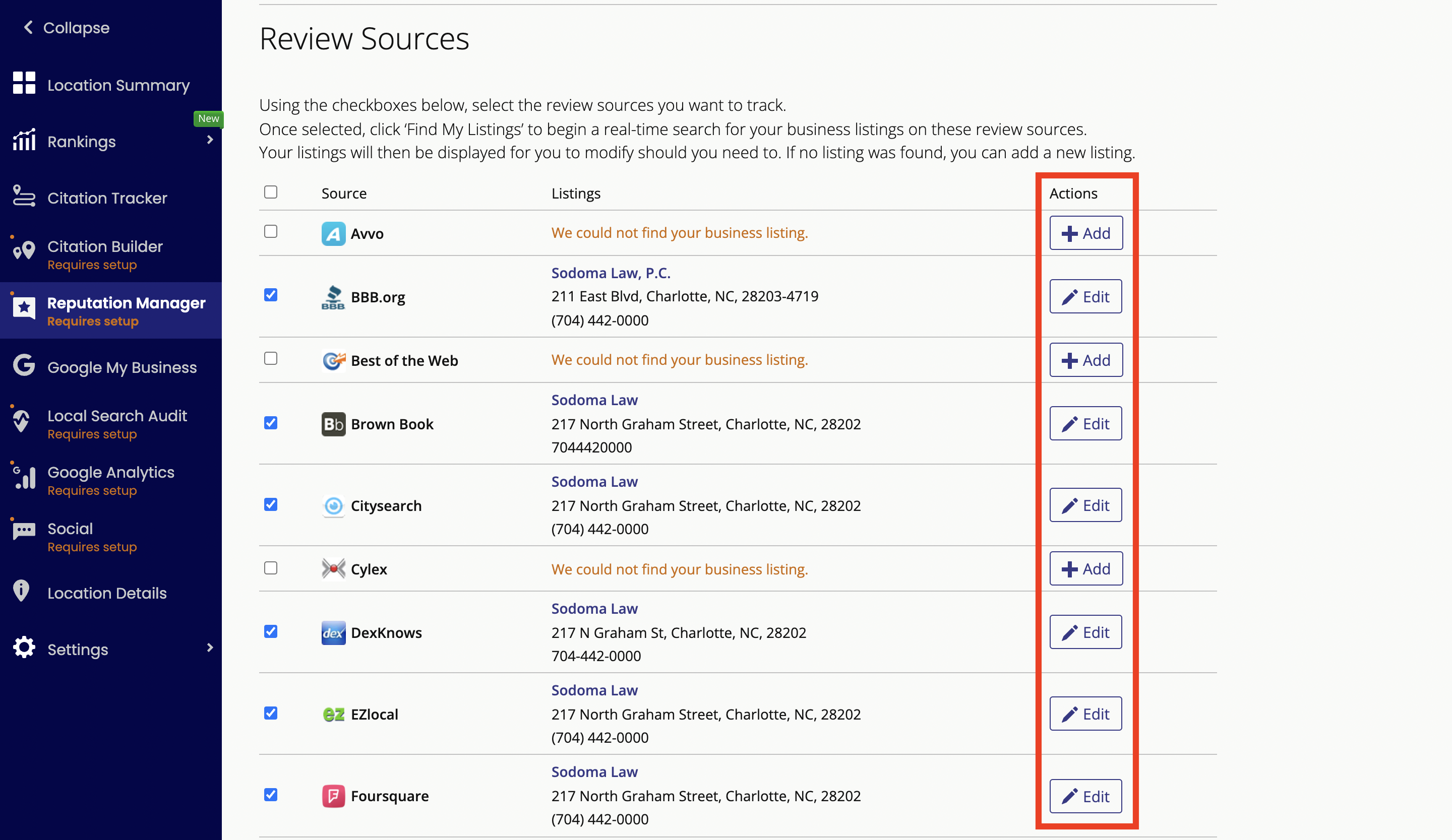Screen dimensions: 1452x840
Task: Click the Avvo source logo
Action: pyautogui.click(x=333, y=233)
